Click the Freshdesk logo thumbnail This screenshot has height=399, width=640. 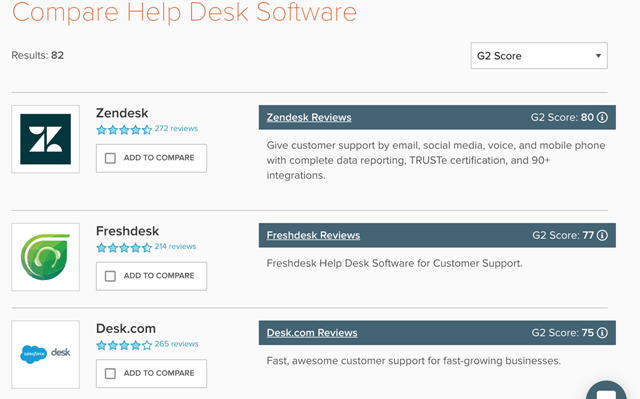pyautogui.click(x=45, y=257)
